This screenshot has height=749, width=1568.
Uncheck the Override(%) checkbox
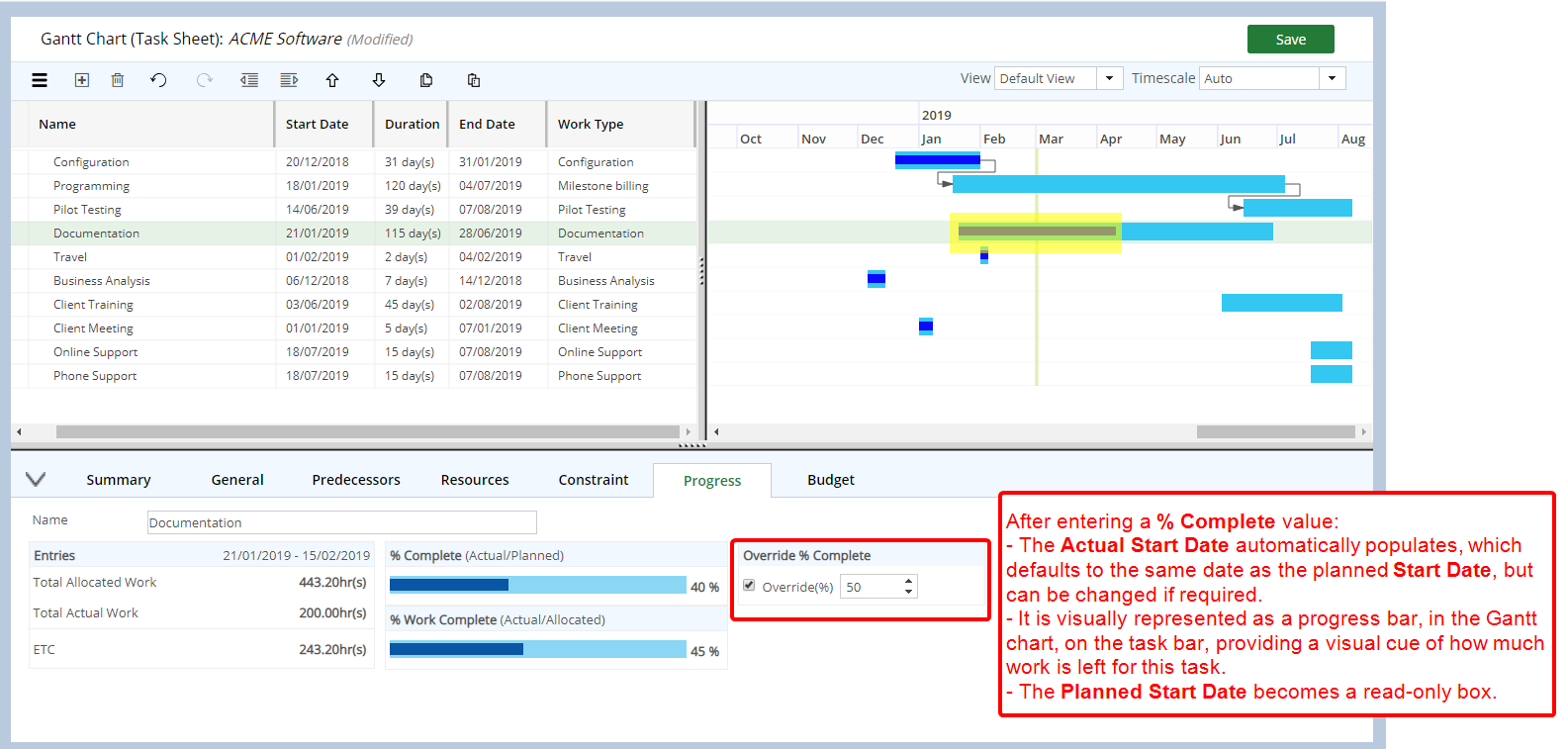pos(749,586)
